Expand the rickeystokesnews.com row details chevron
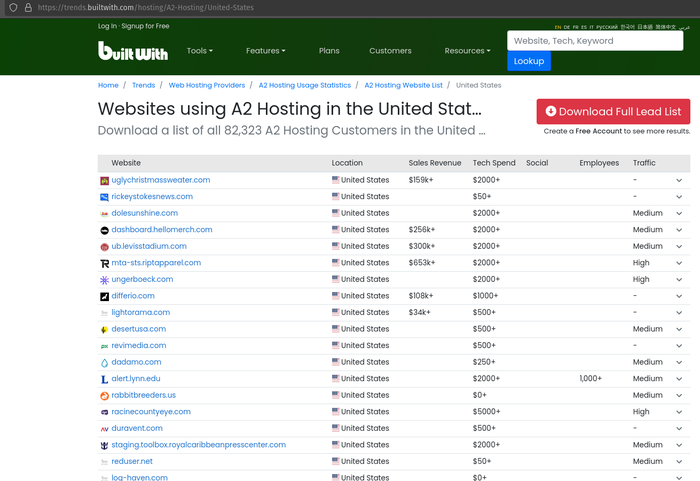 679,197
